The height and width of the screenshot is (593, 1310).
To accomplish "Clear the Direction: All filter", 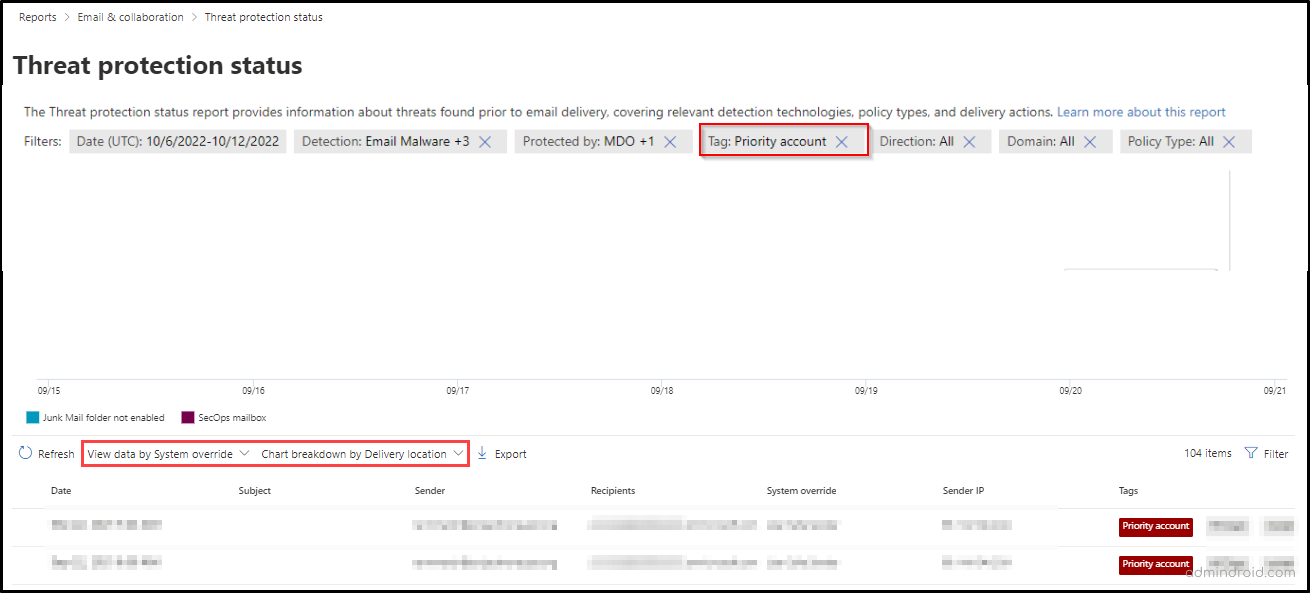I will coord(968,141).
